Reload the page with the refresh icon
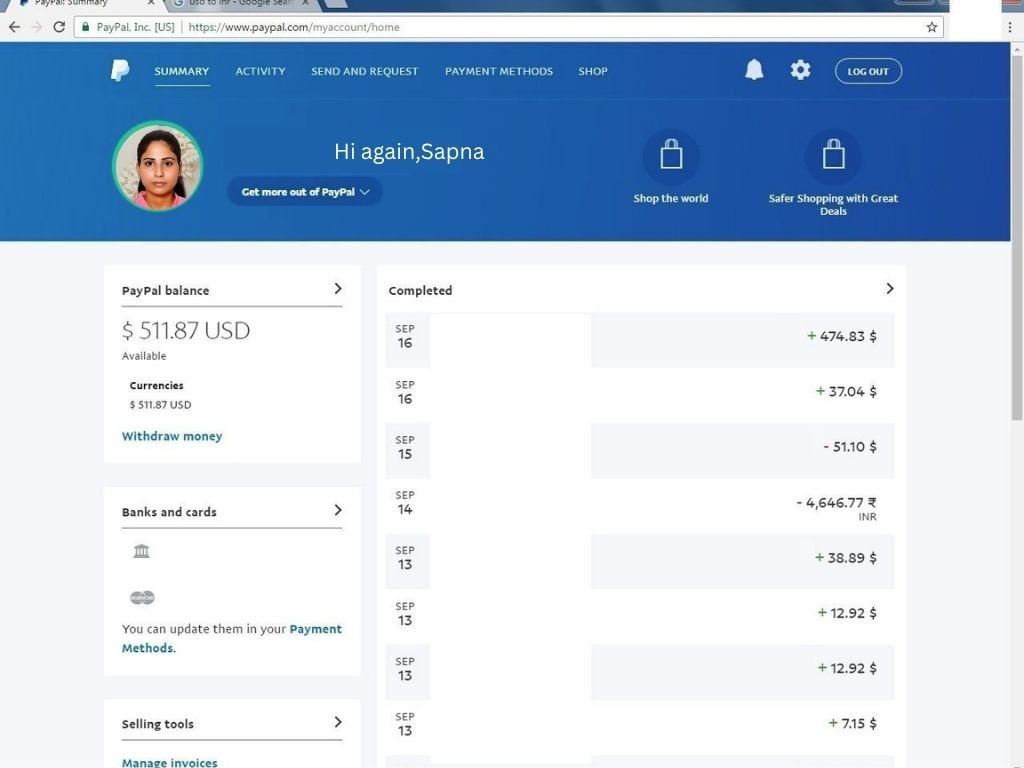The width and height of the screenshot is (1024, 768). pyautogui.click(x=59, y=27)
